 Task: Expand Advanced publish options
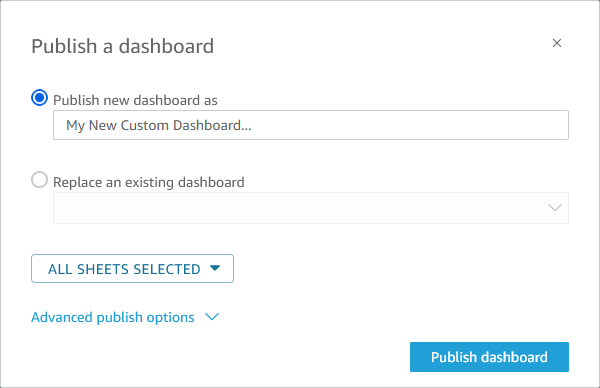[125, 317]
